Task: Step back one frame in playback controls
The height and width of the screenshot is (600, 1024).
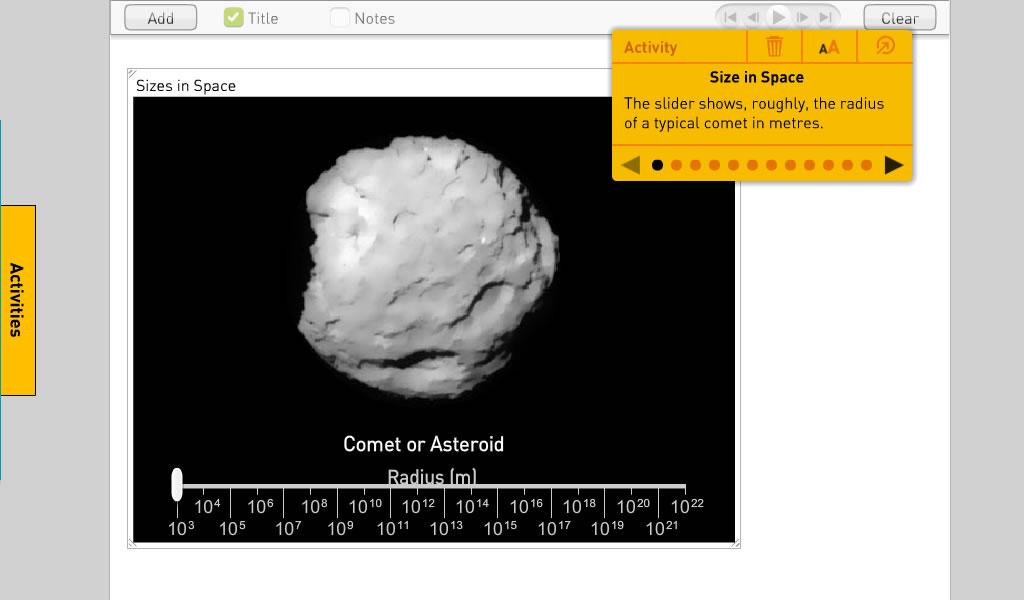Action: click(x=753, y=17)
